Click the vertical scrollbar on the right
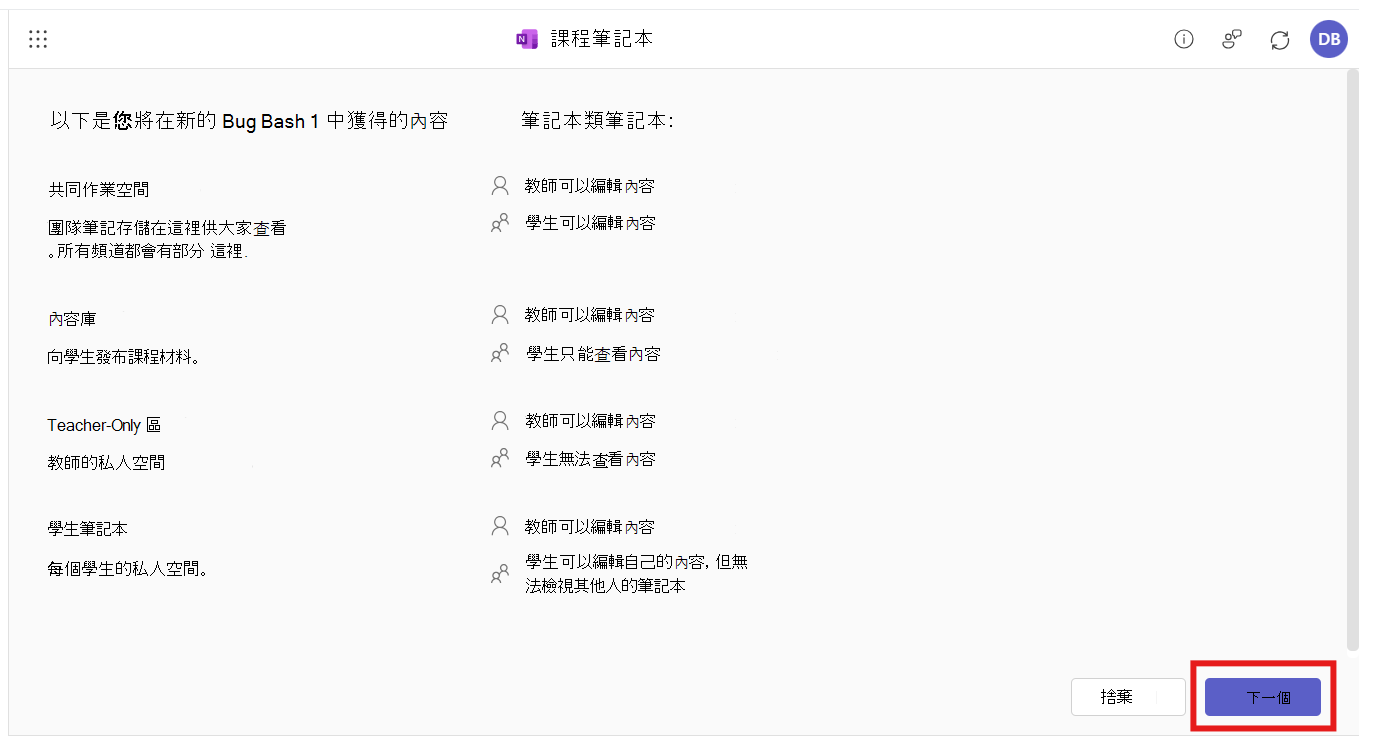Screen dimensions: 1375x744 pos(1353,360)
